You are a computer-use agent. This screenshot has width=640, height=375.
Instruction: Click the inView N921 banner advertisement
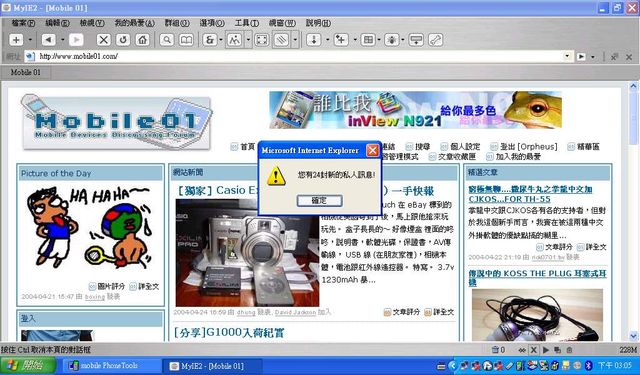416,110
